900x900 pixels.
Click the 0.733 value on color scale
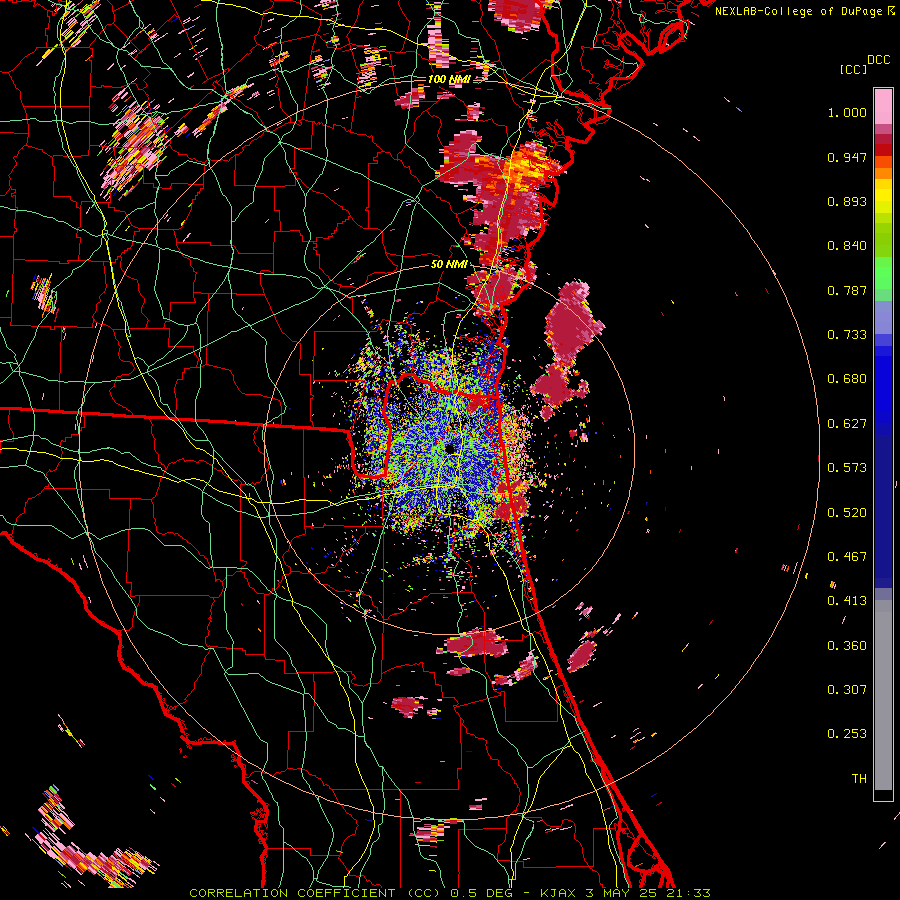coord(847,335)
